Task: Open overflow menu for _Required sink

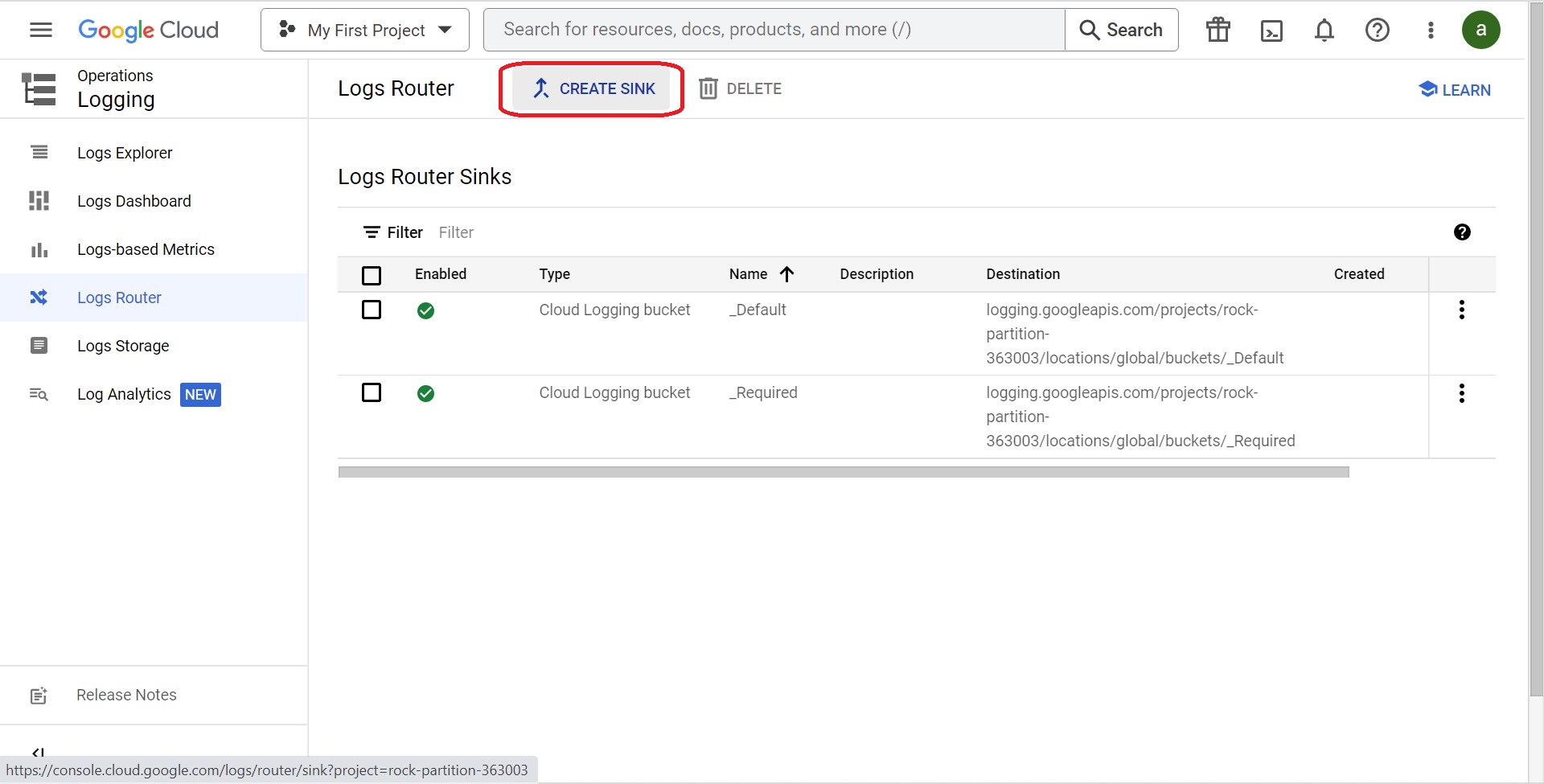Action: tap(1461, 393)
